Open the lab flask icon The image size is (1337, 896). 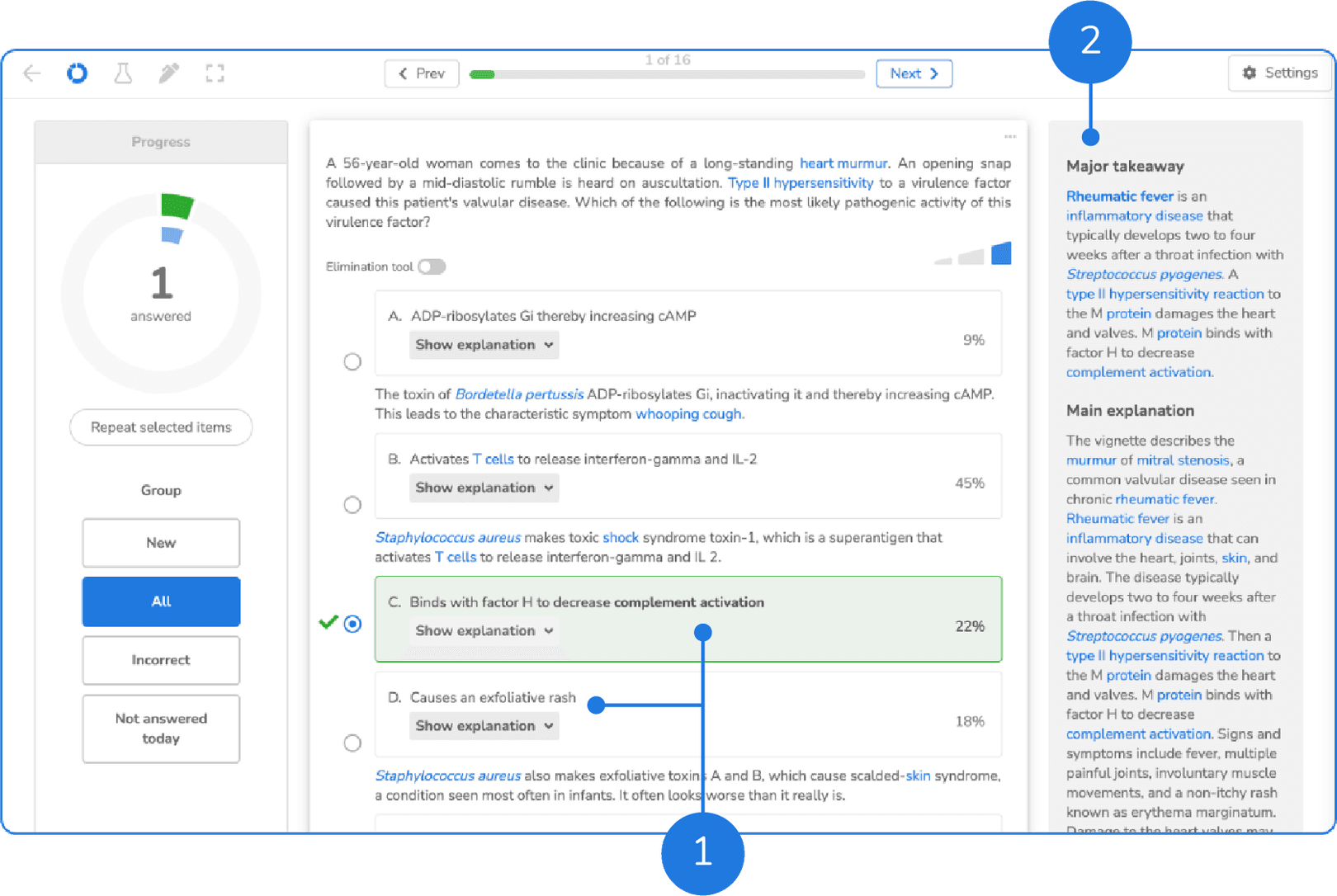click(x=123, y=73)
